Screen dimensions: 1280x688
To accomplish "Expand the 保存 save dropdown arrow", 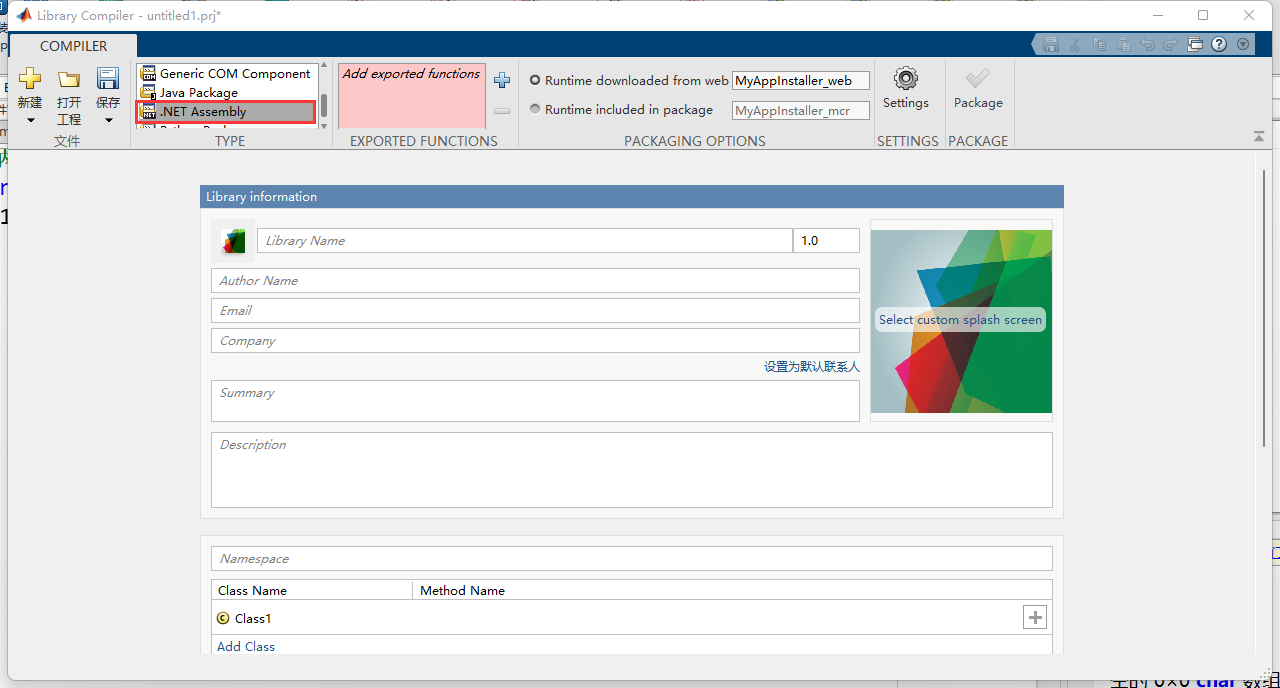I will [107, 118].
